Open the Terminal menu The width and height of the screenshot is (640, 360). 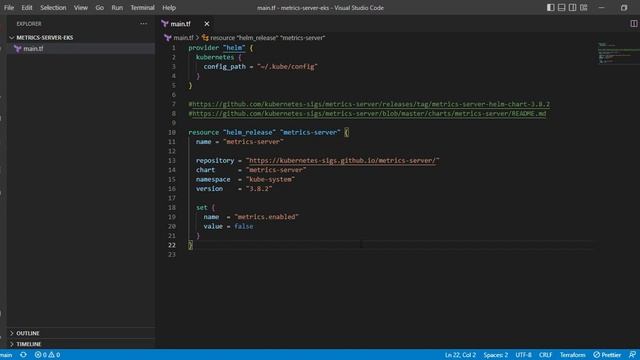[142, 8]
